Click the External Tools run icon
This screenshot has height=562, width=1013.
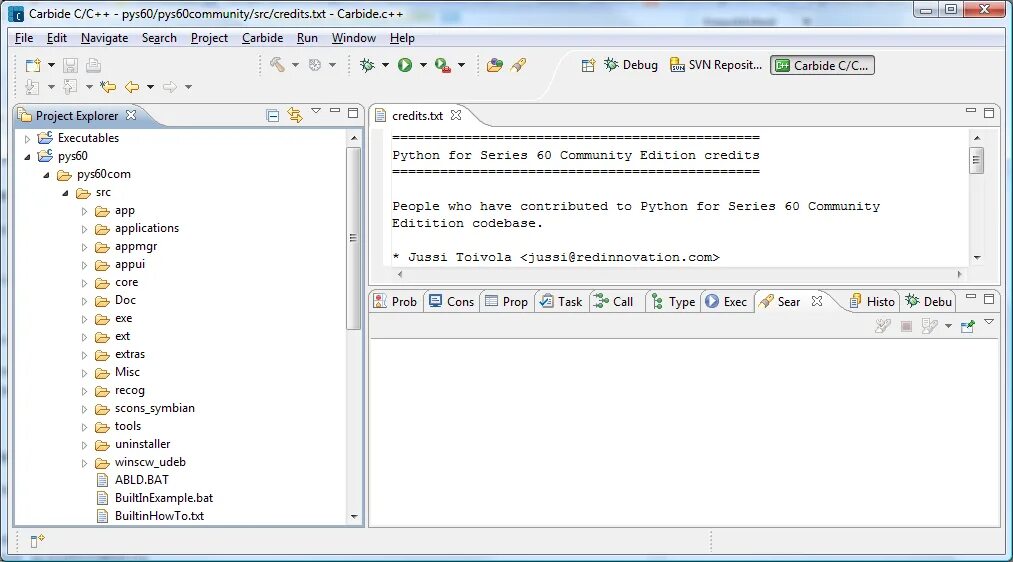[x=443, y=65]
